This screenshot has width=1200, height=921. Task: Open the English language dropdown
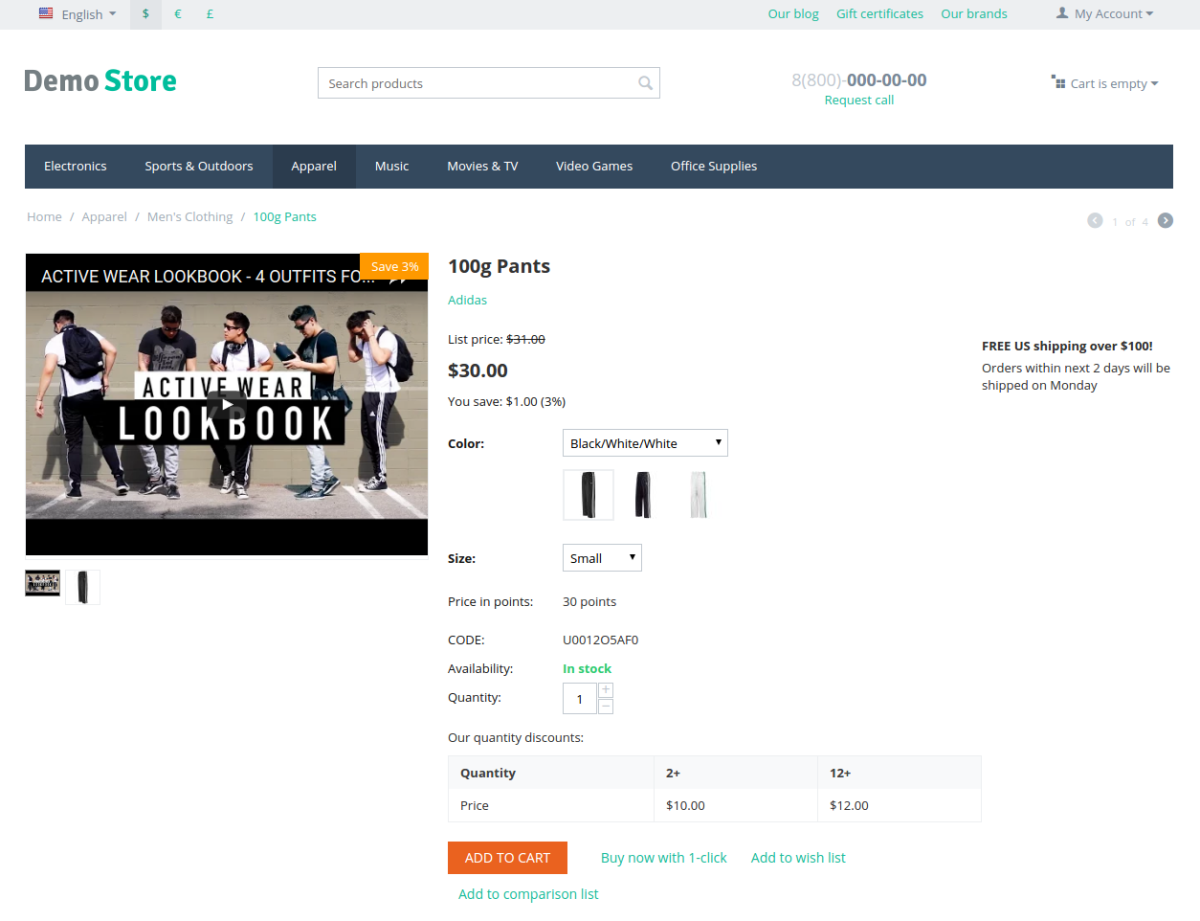point(78,14)
